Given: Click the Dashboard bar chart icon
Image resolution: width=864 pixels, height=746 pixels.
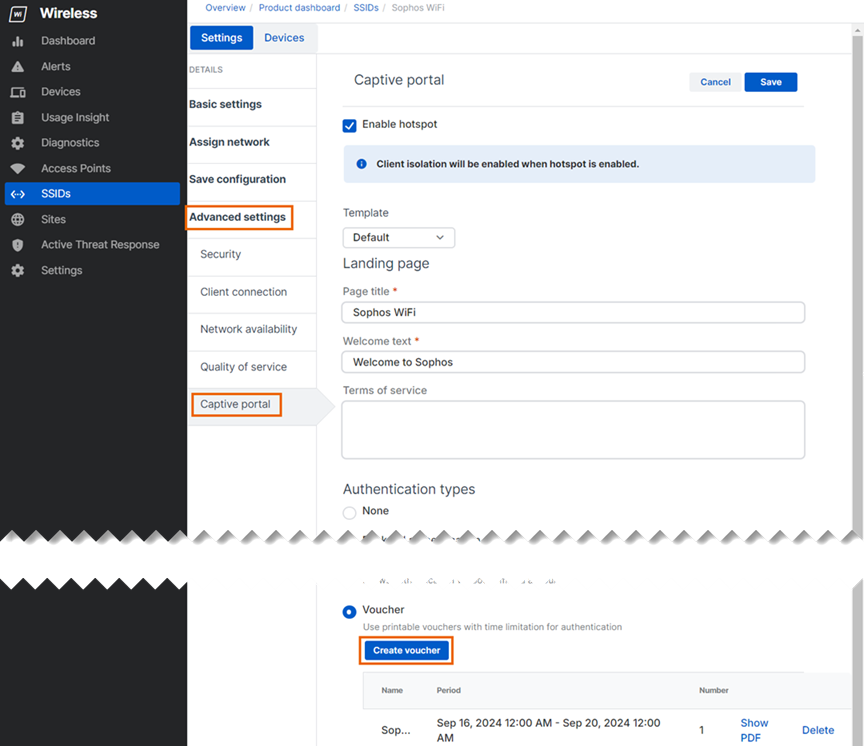Looking at the screenshot, I should (x=18, y=41).
